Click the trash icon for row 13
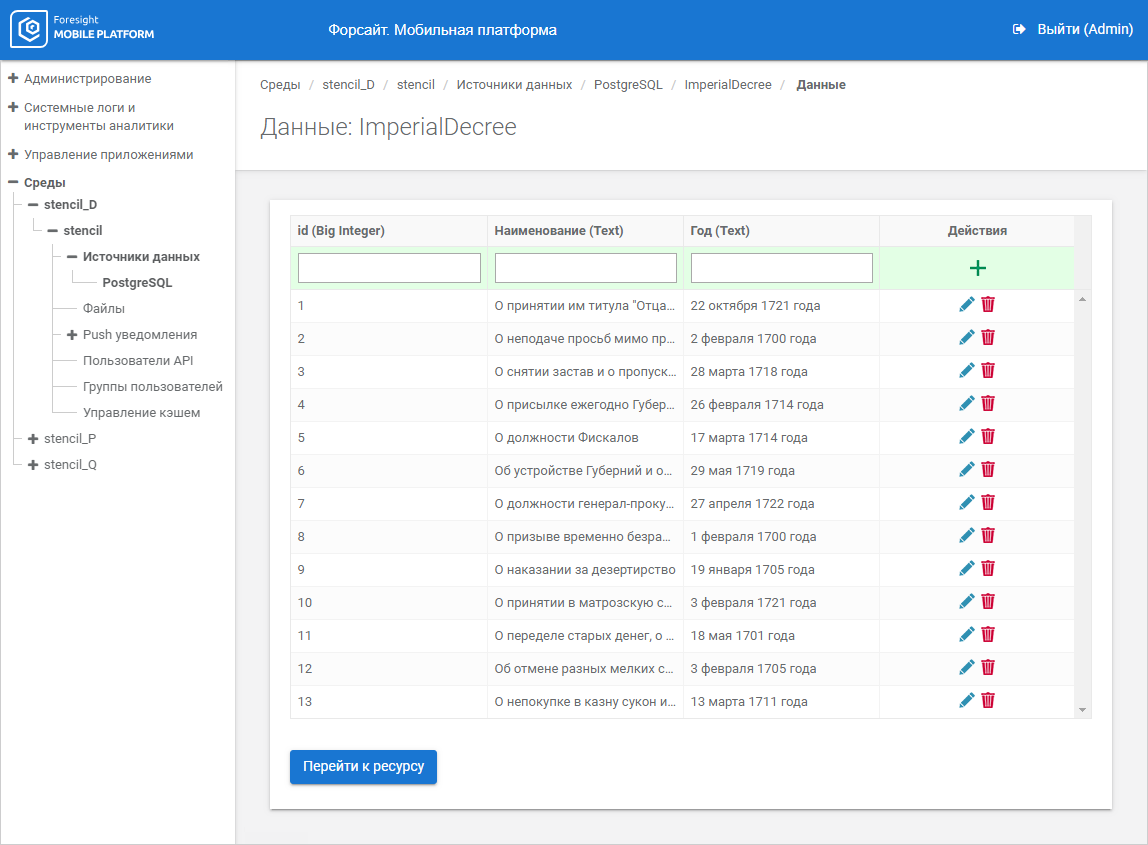Viewport: 1148px width, 845px height. (x=988, y=701)
